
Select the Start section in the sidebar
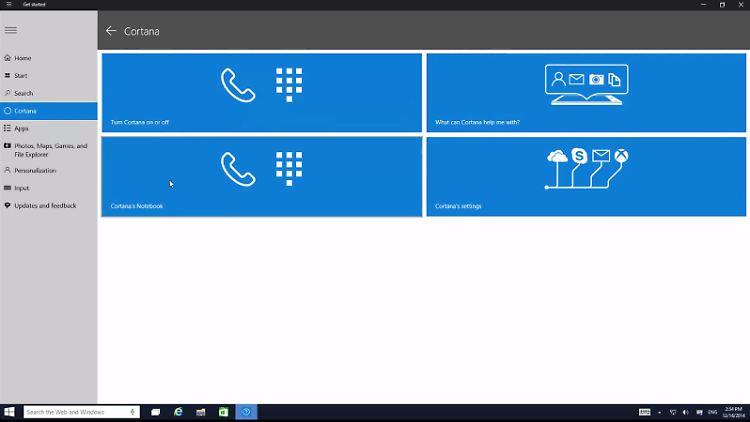(21, 75)
